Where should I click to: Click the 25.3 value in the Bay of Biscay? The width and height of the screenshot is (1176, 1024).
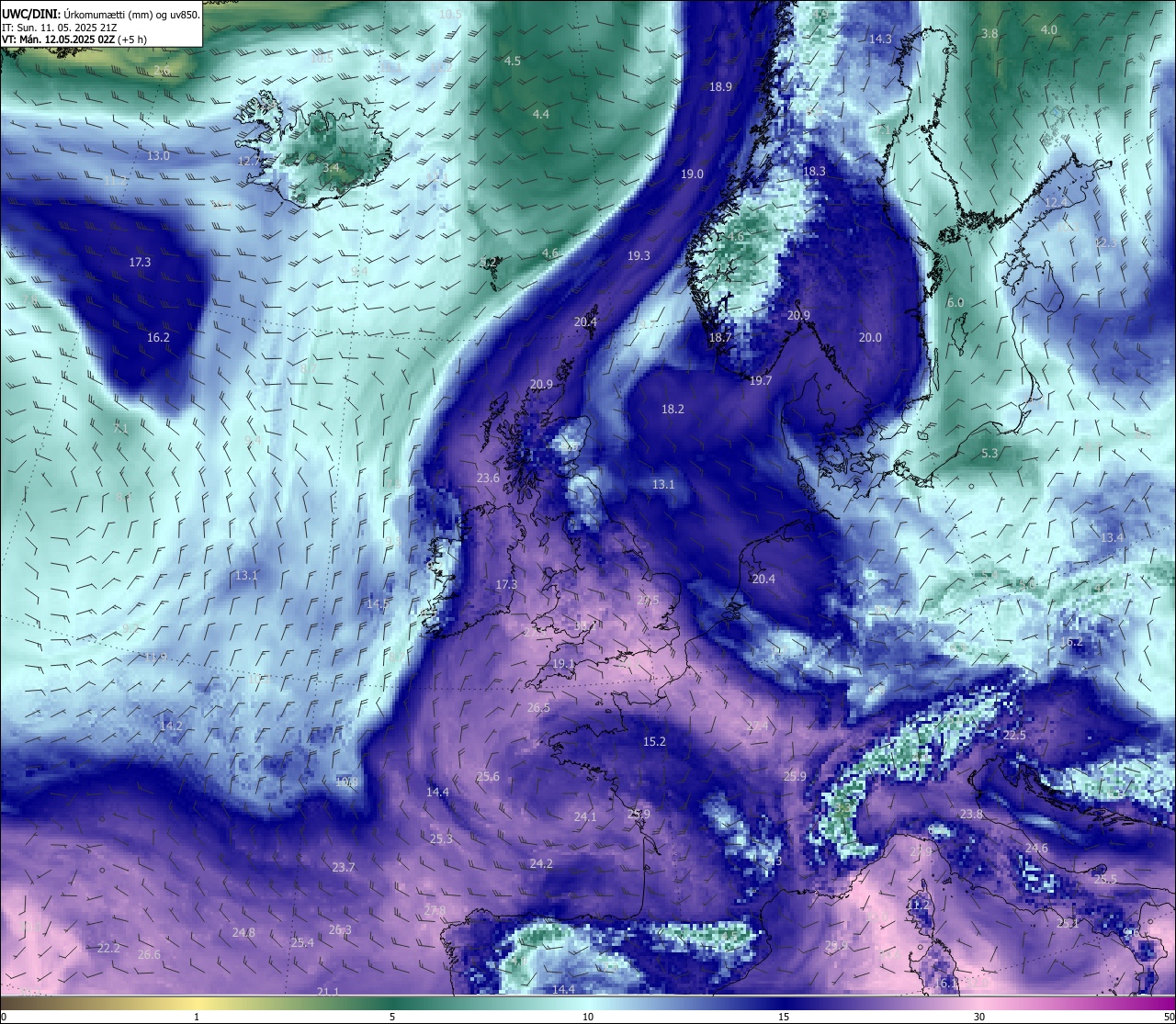pyautogui.click(x=441, y=839)
